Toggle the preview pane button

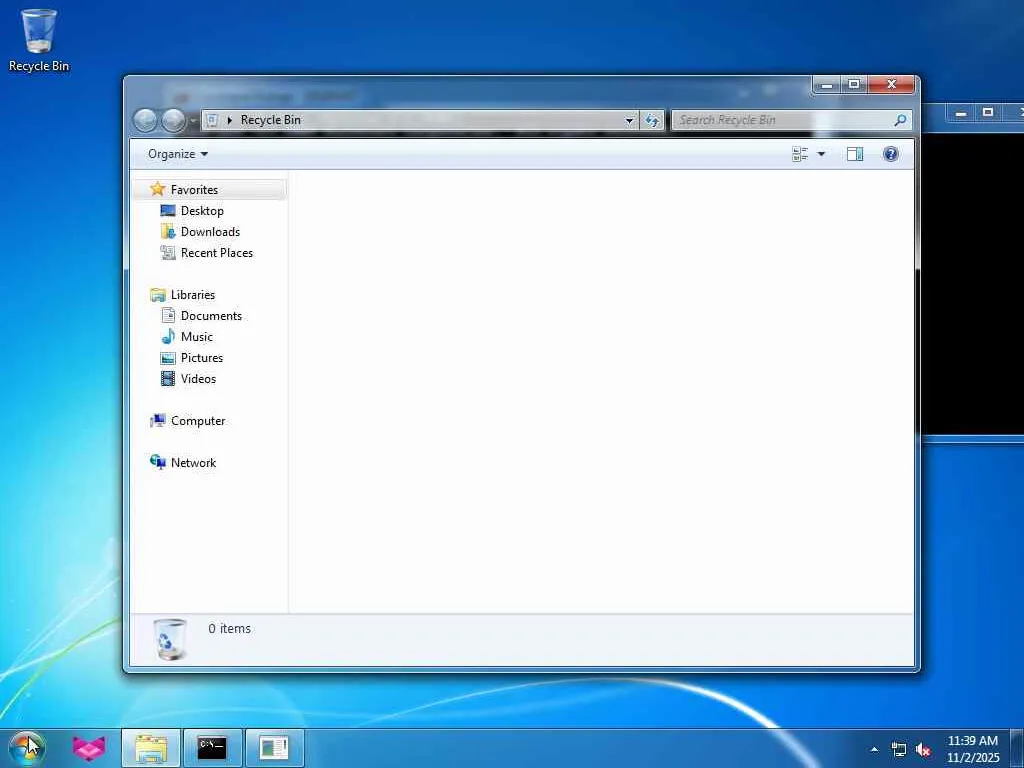tap(855, 154)
